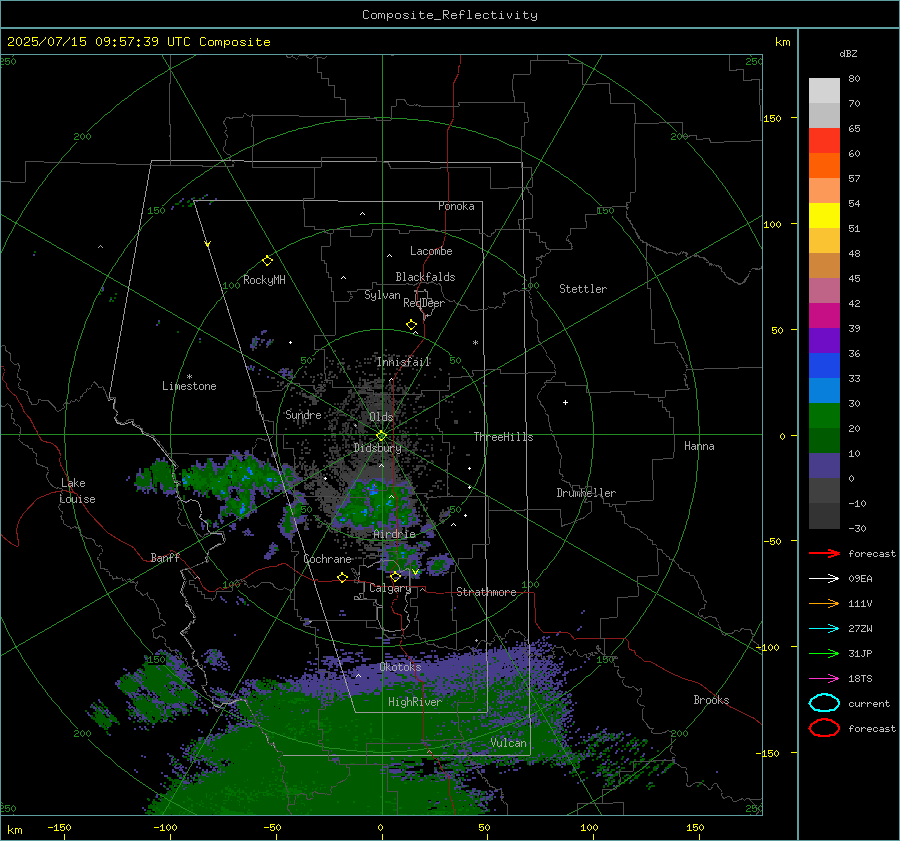Click the yellow km label at top right
The width and height of the screenshot is (900, 841).
click(x=782, y=42)
